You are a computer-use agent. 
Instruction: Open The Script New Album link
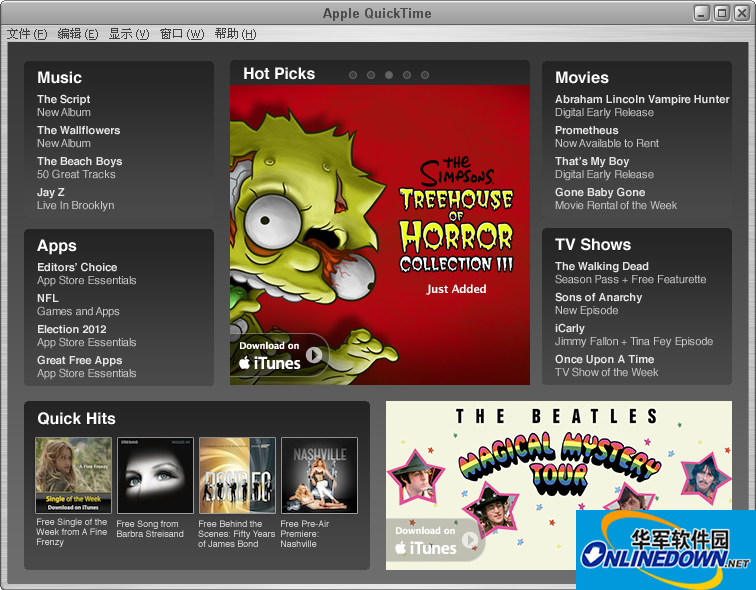tap(64, 106)
